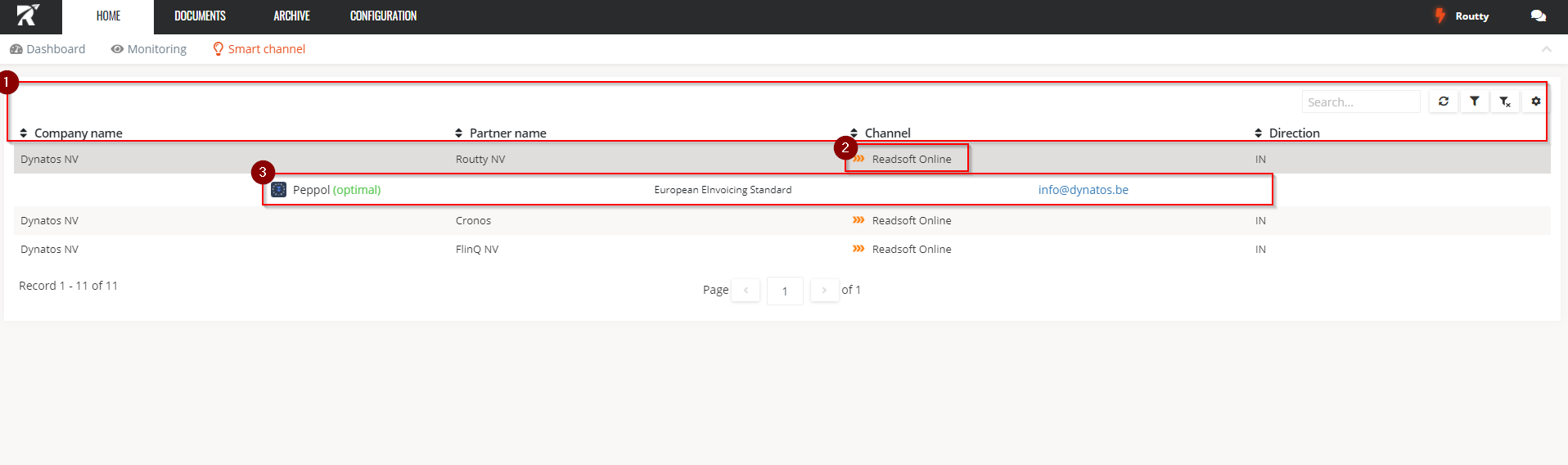Image resolution: width=1568 pixels, height=465 pixels.
Task: Sort table by Partner name
Action: pyautogui.click(x=507, y=133)
